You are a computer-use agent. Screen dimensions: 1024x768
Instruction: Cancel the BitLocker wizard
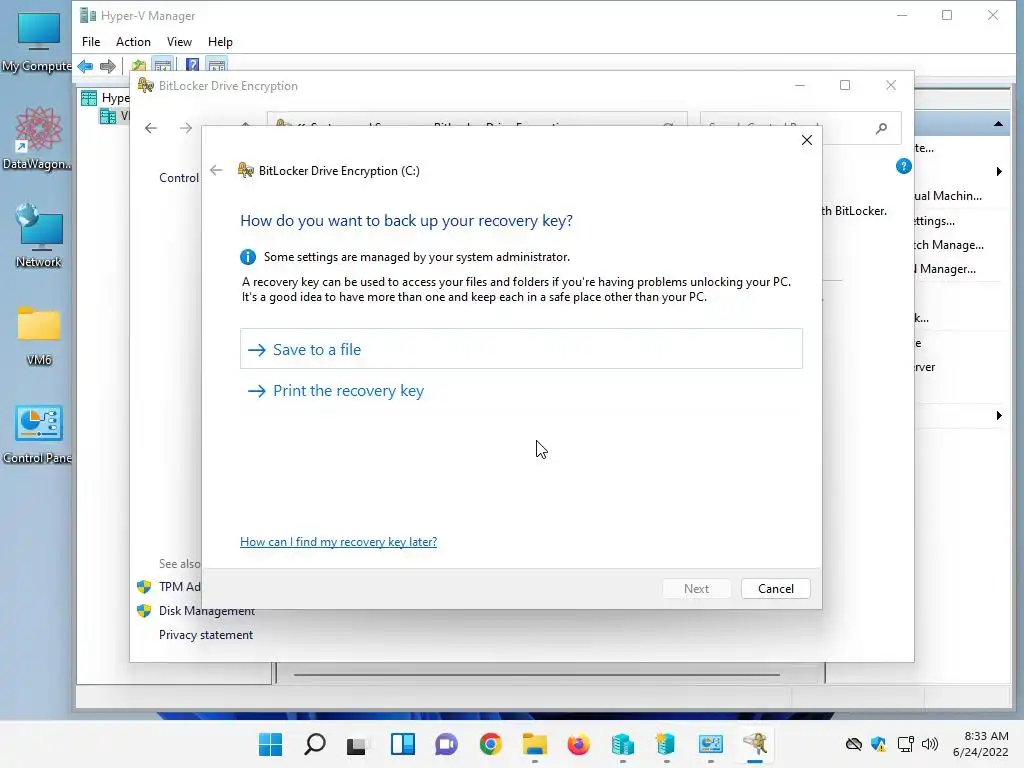pos(775,588)
